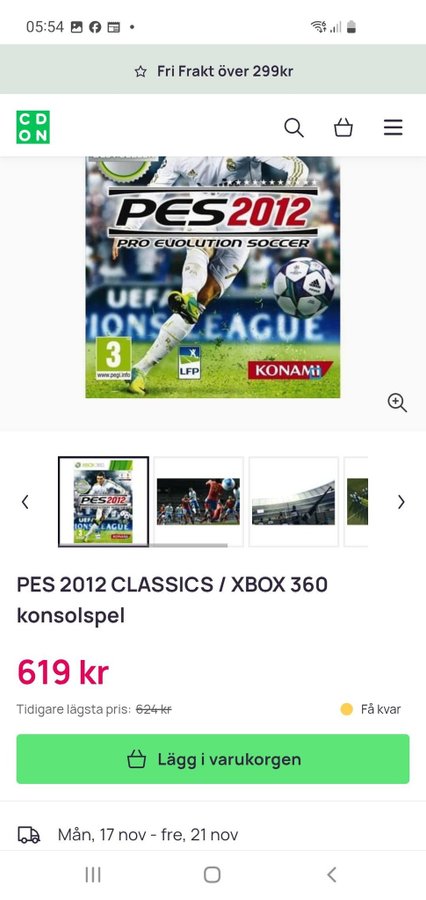
Task: Tap the Android home navigation button
Action: pos(212,874)
